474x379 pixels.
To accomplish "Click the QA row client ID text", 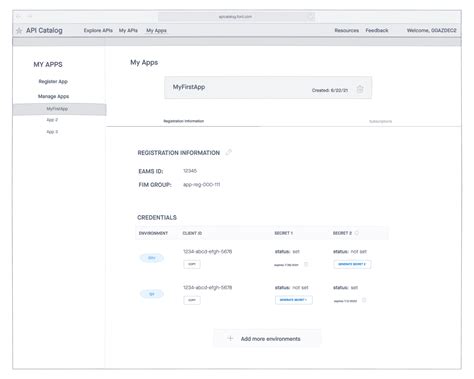I will coord(208,287).
